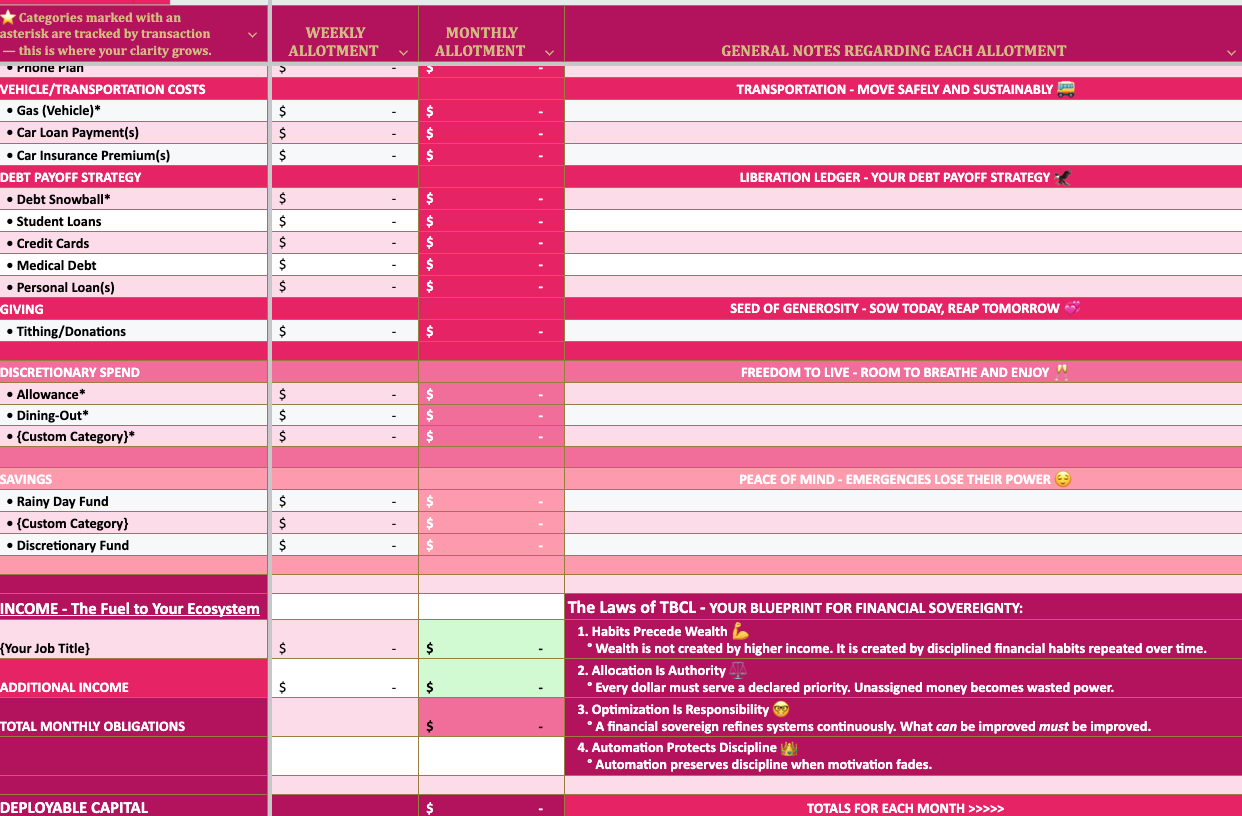Select the monthly allotment cell for Discretionary Fund
Viewport: 1242px width, 816px height.
pyautogui.click(x=491, y=545)
